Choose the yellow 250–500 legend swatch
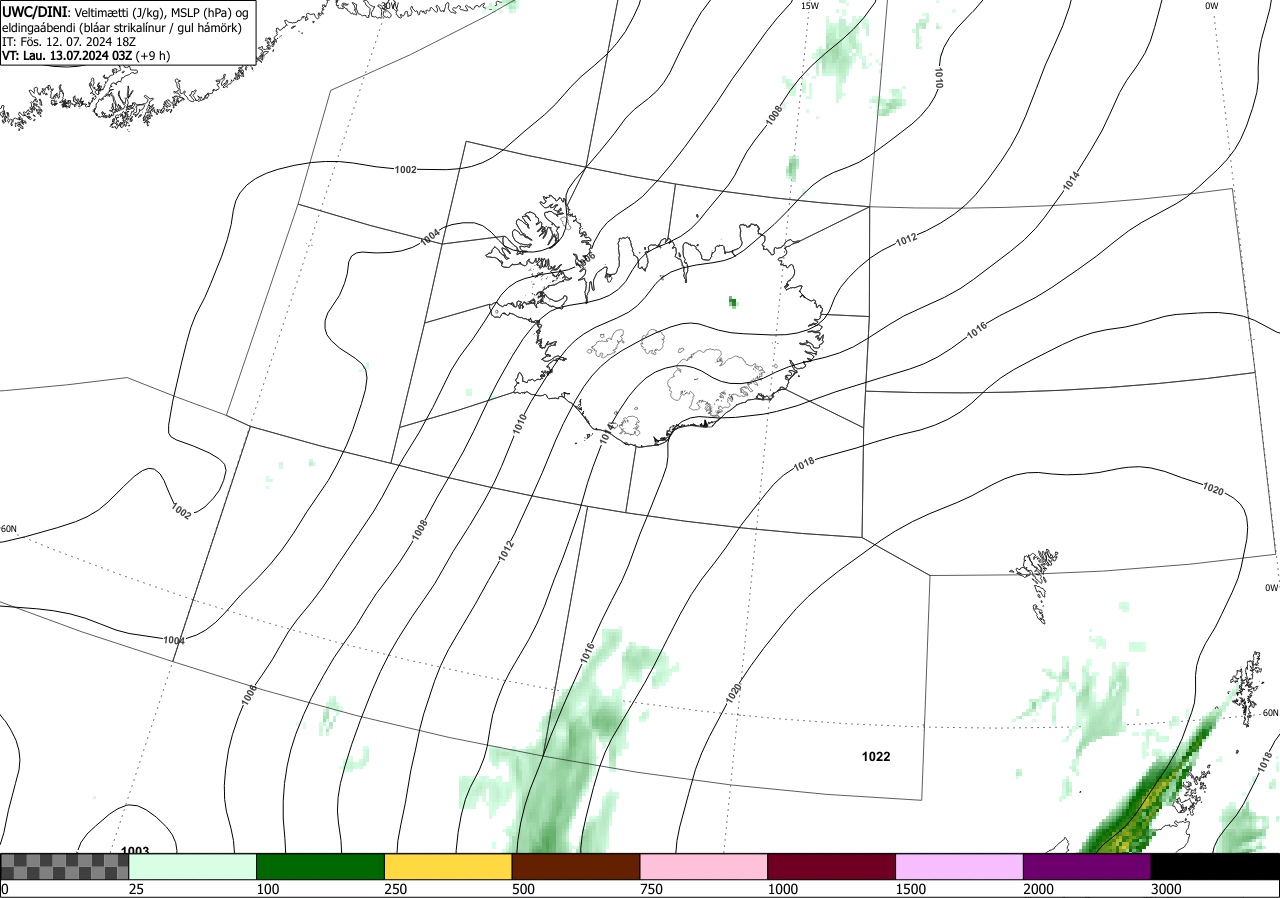Screen dimensions: 1280x898 point(448,866)
